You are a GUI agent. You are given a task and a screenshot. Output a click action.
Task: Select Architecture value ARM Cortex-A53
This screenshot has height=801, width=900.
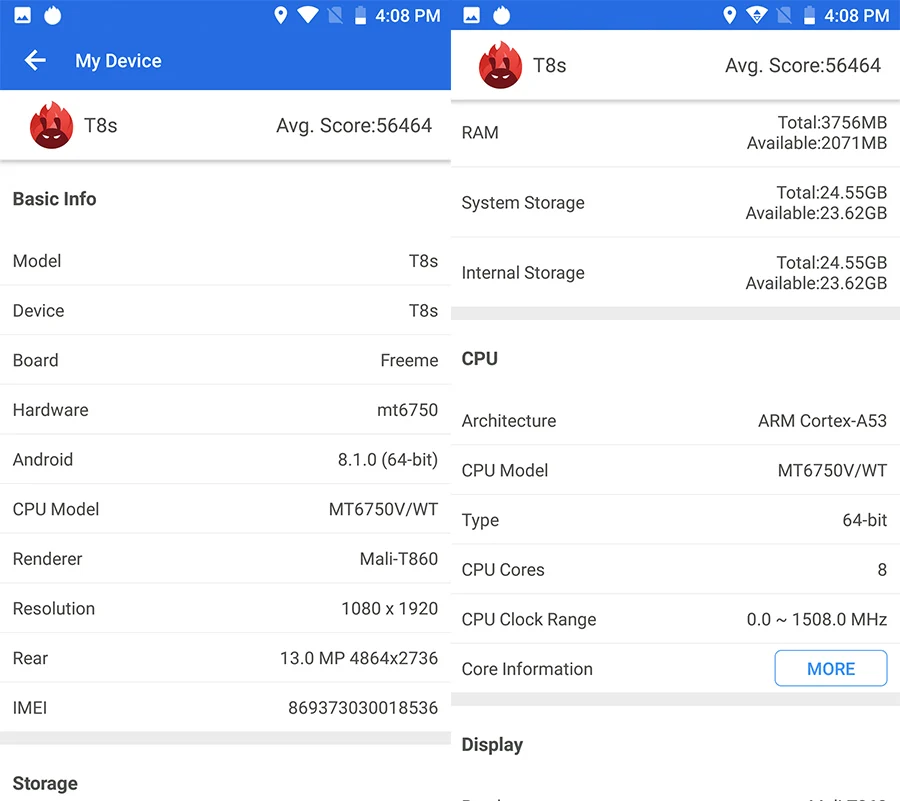pos(823,421)
